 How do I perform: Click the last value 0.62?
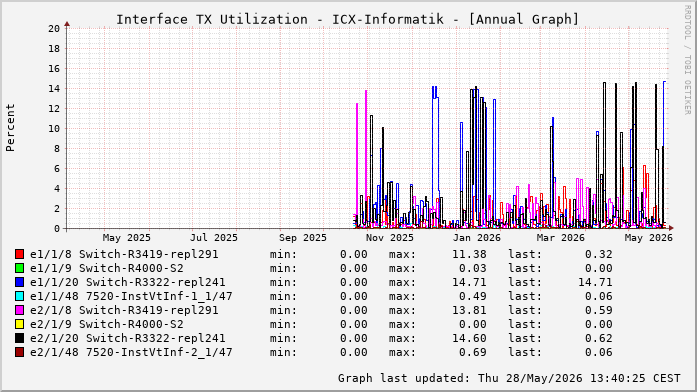click(x=599, y=338)
